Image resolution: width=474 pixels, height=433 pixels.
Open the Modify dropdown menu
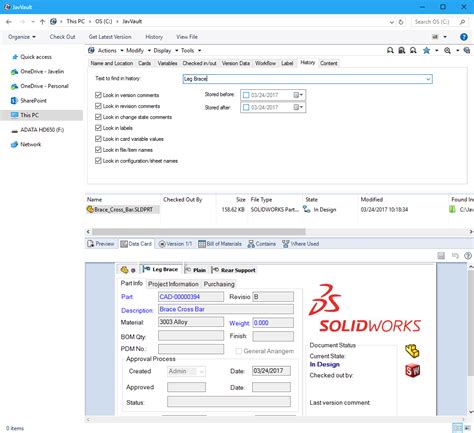point(138,50)
